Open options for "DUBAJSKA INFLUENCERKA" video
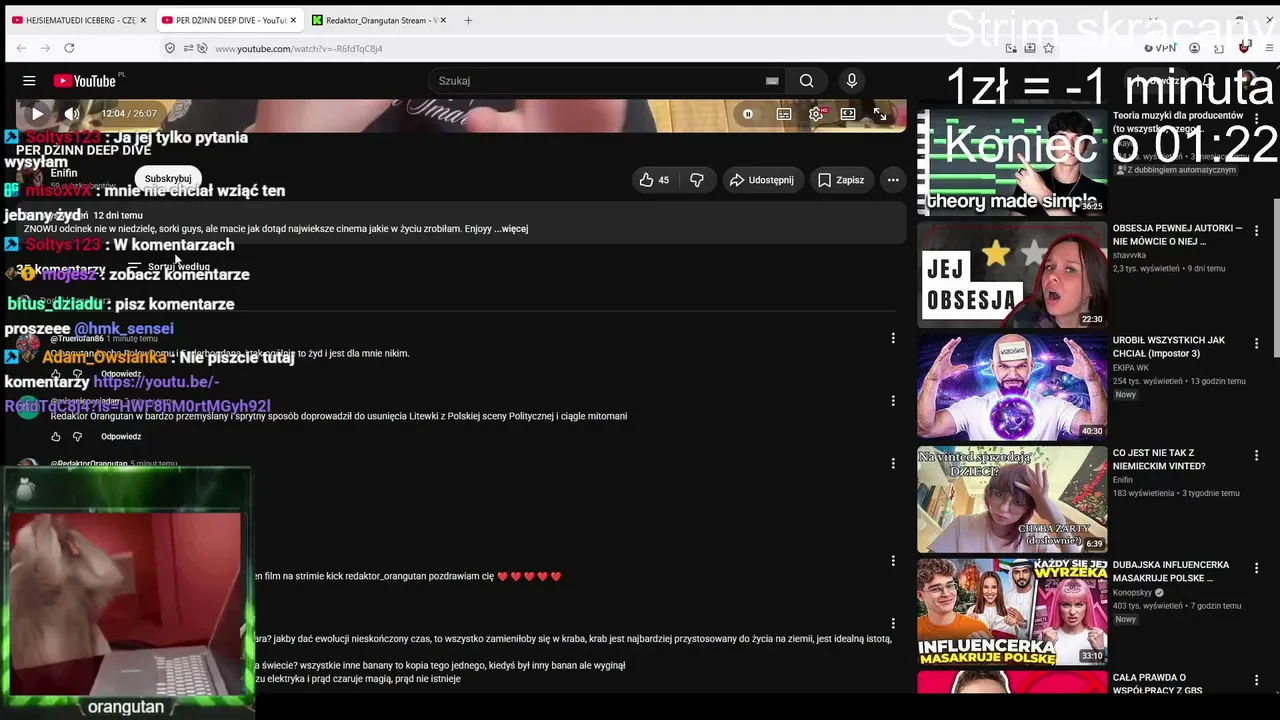Viewport: 1280px width, 720px height. [1257, 567]
